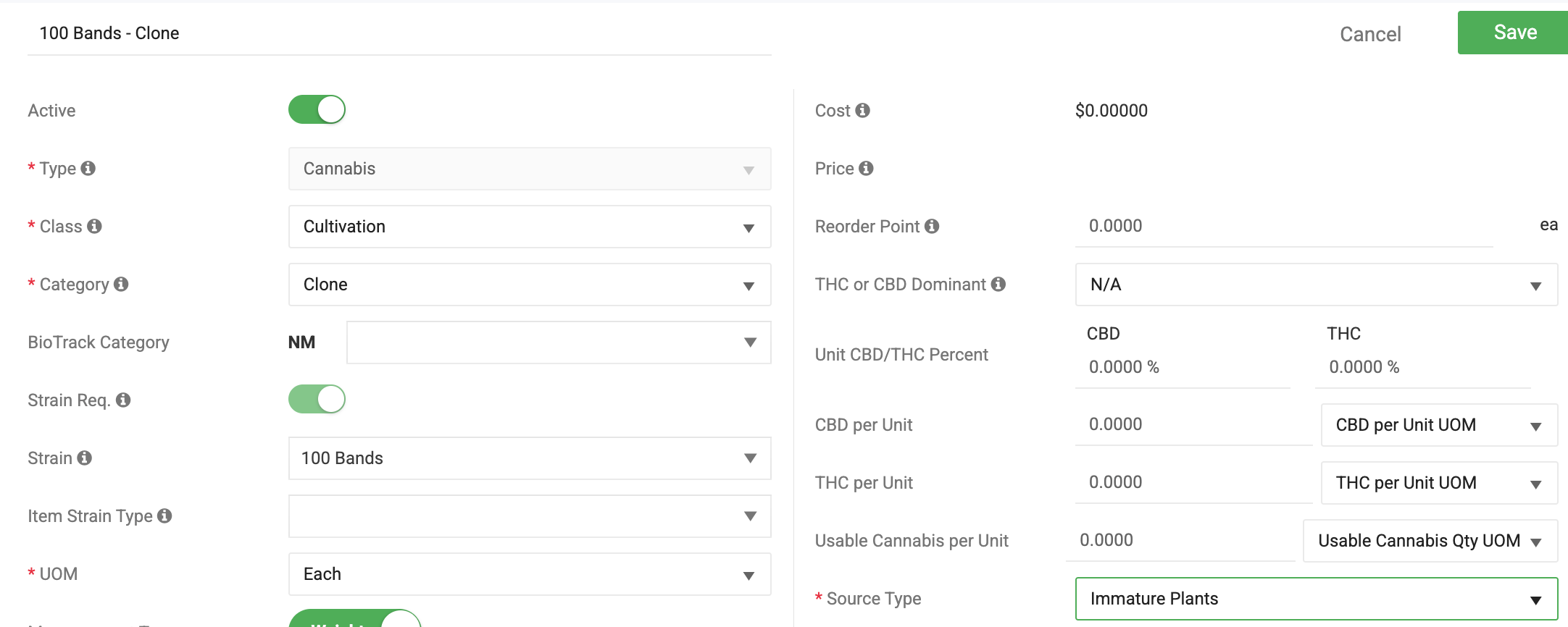Click the info icon next to Cost

862,110
